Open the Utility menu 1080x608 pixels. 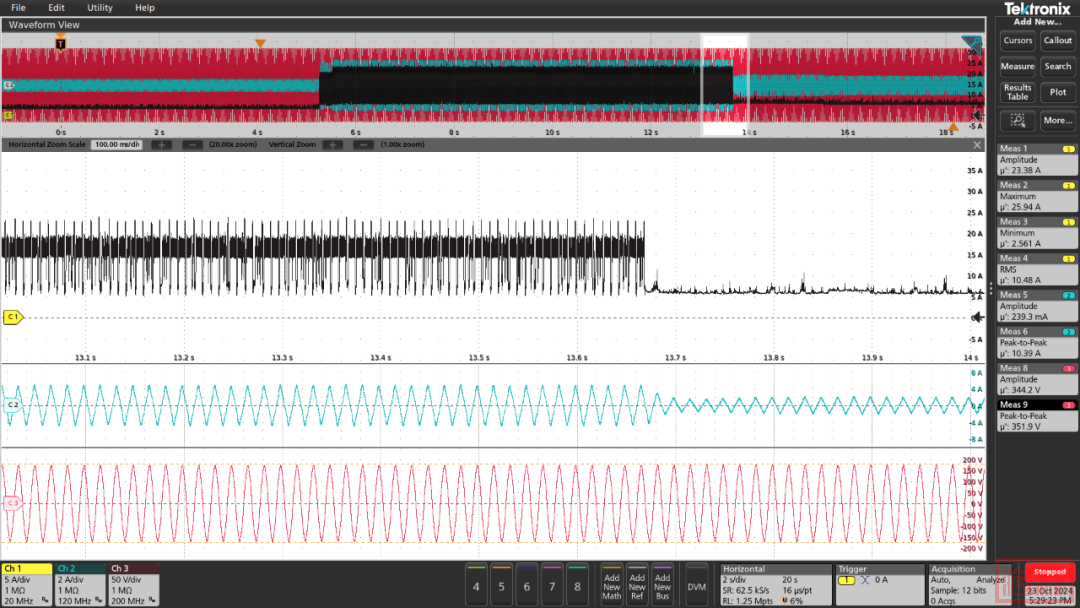pos(100,8)
